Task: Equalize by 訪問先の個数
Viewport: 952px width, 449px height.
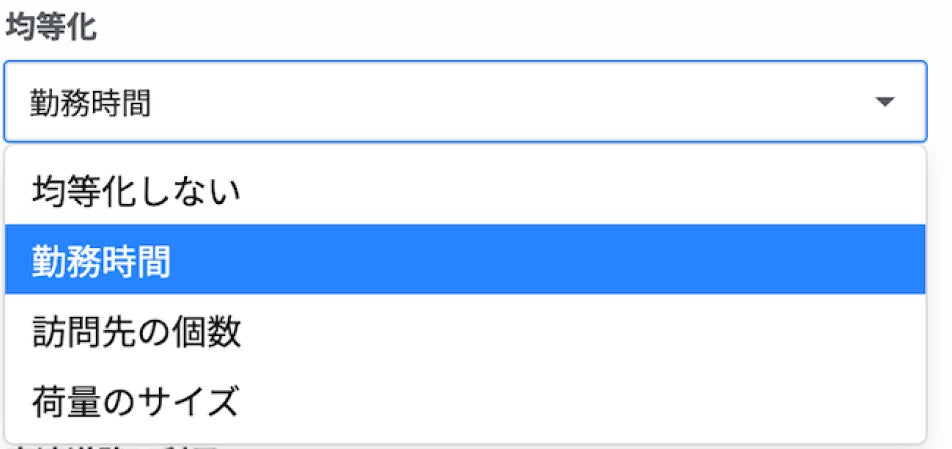Action: coord(136,331)
